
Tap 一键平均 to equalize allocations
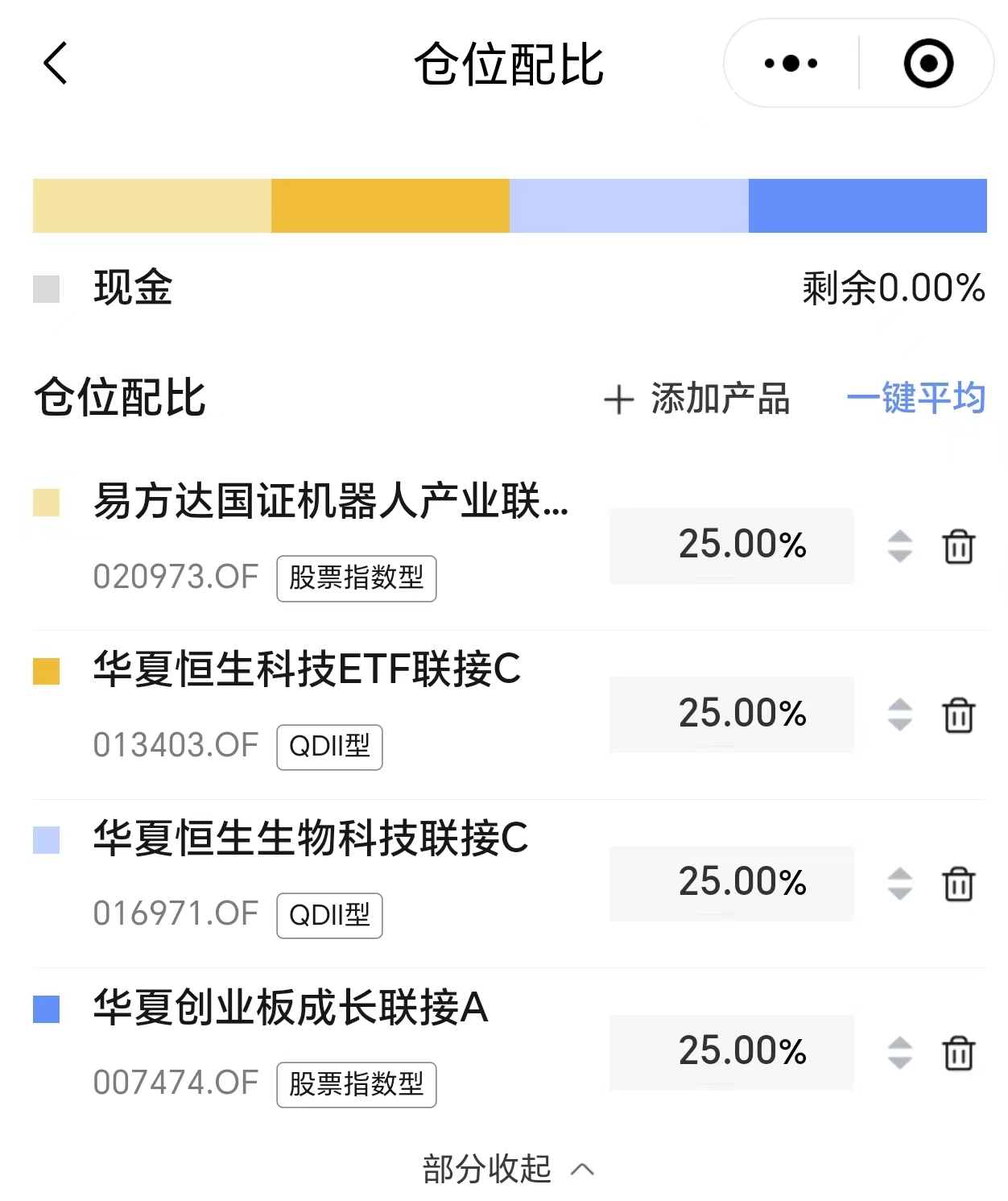coord(916,399)
